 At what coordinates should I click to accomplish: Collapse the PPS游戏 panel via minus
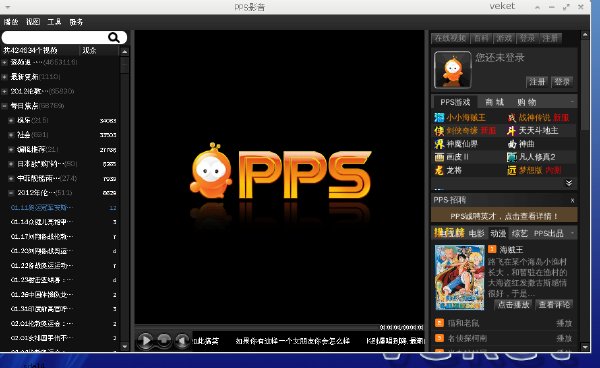point(572,102)
